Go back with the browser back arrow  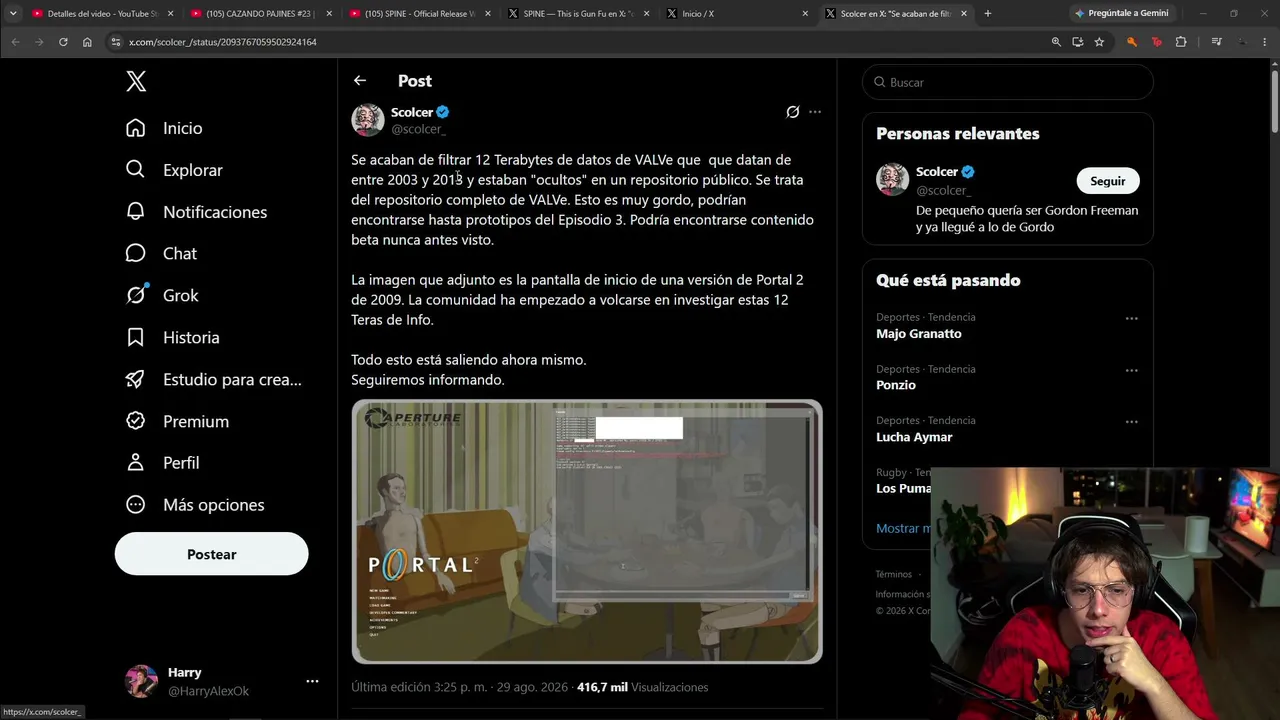point(15,42)
